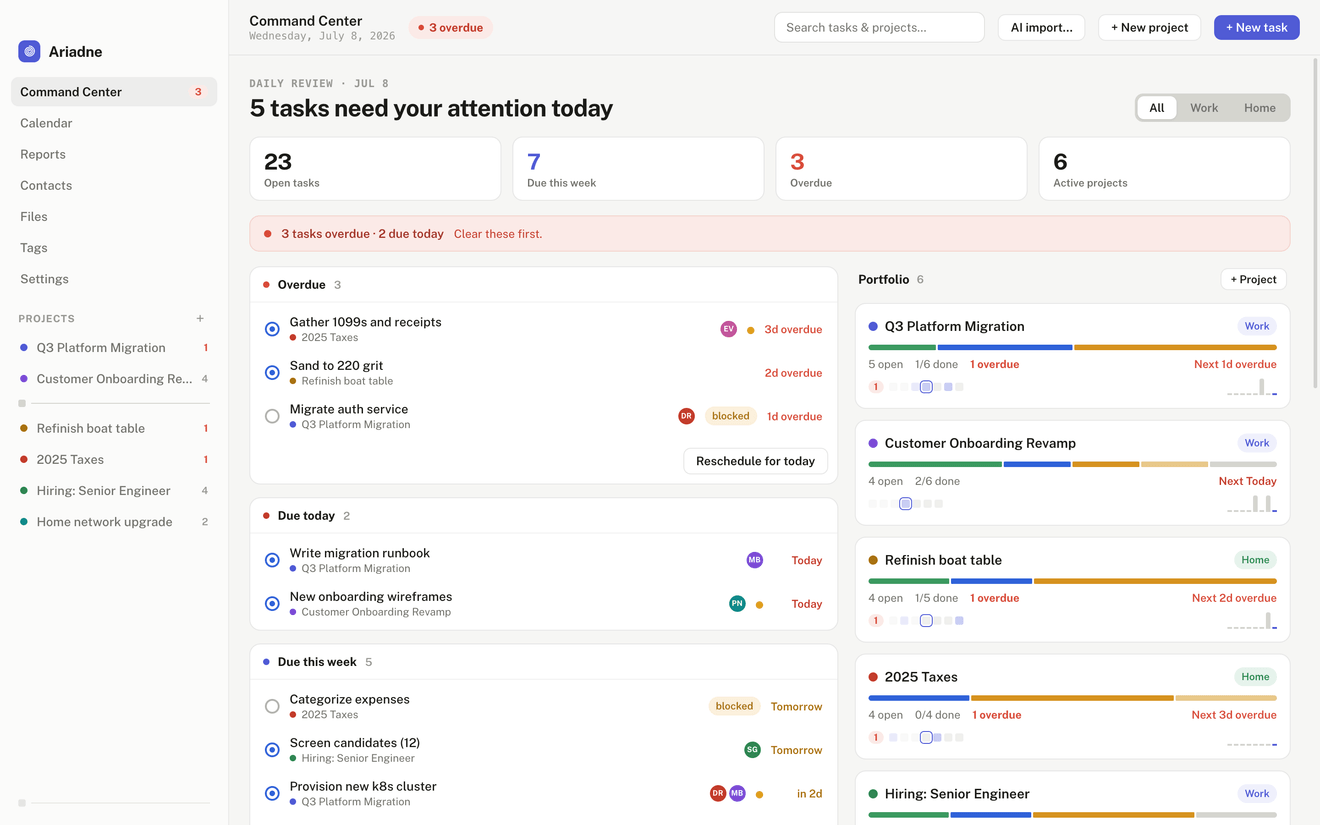Mark Gather 1099s and receipts complete
This screenshot has width=1320, height=825.
[272, 329]
